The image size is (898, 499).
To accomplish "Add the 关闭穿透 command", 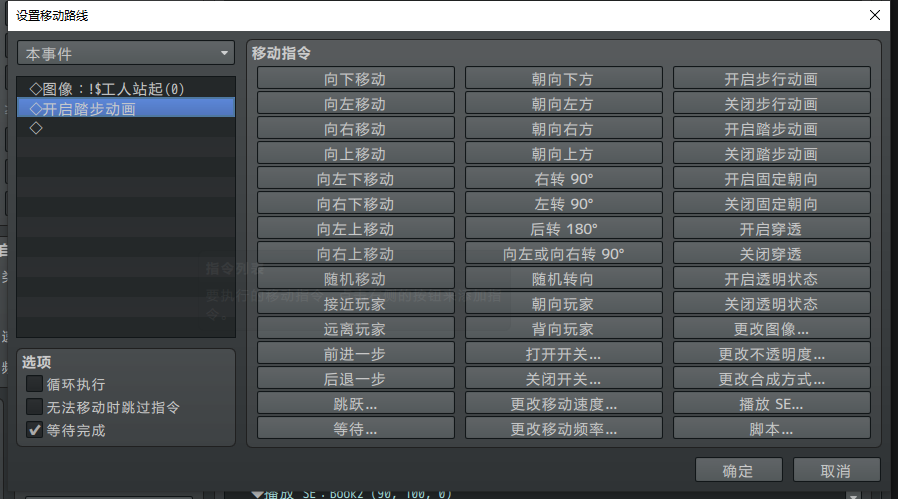I will click(771, 254).
